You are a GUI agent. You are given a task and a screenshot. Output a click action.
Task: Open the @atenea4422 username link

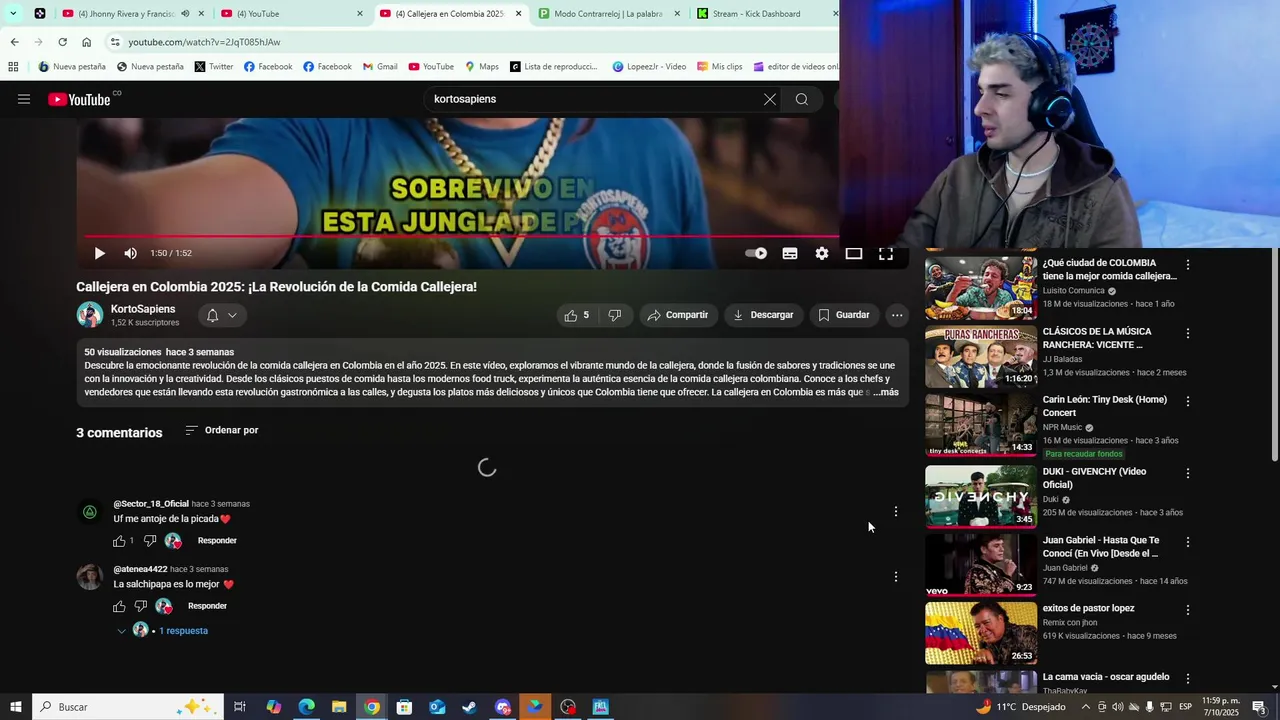pyautogui.click(x=140, y=569)
